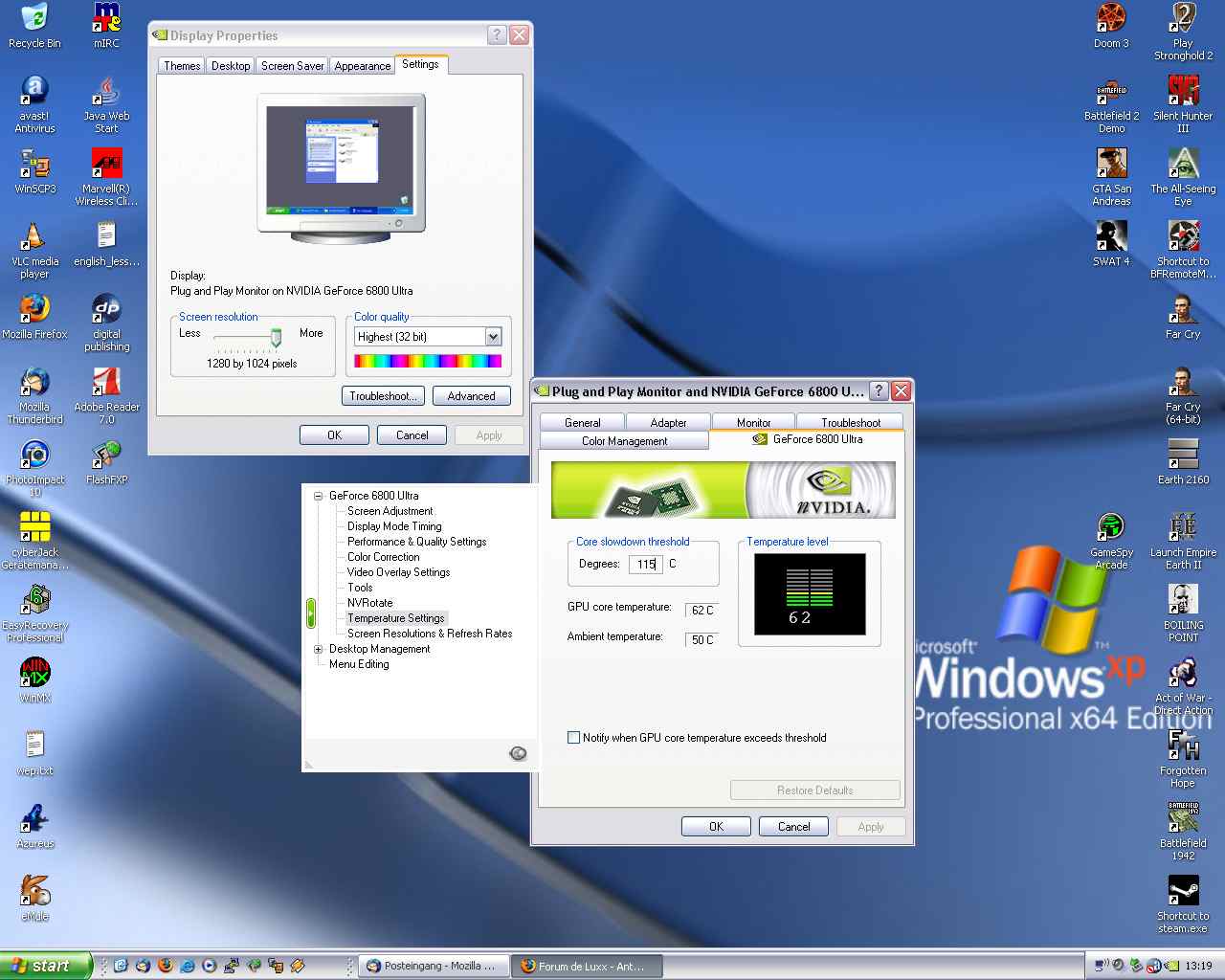Click Cancel in Display Properties window
This screenshot has width=1225, height=980.
tap(412, 435)
